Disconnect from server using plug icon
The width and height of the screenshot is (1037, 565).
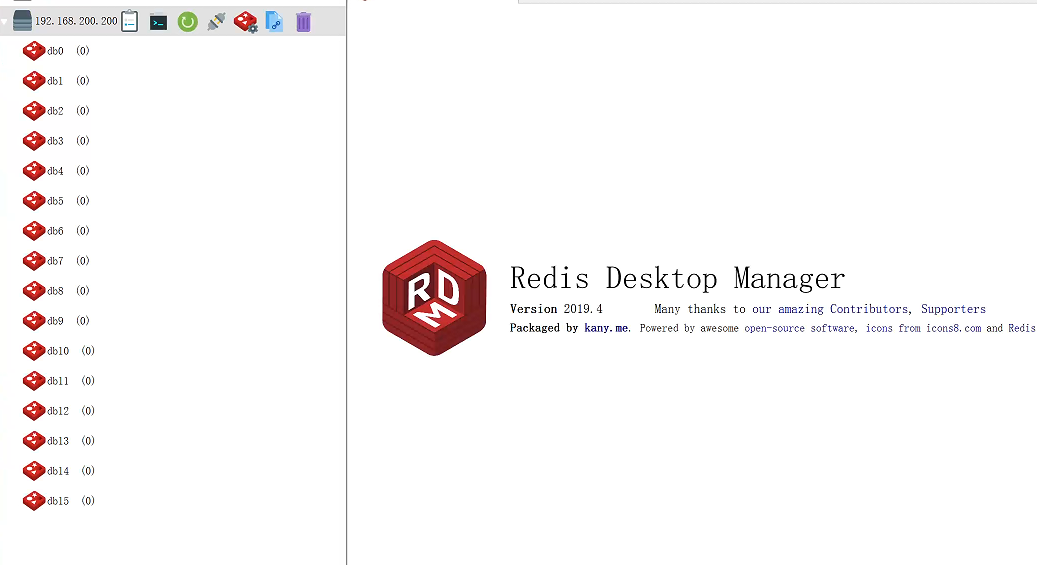[216, 22]
